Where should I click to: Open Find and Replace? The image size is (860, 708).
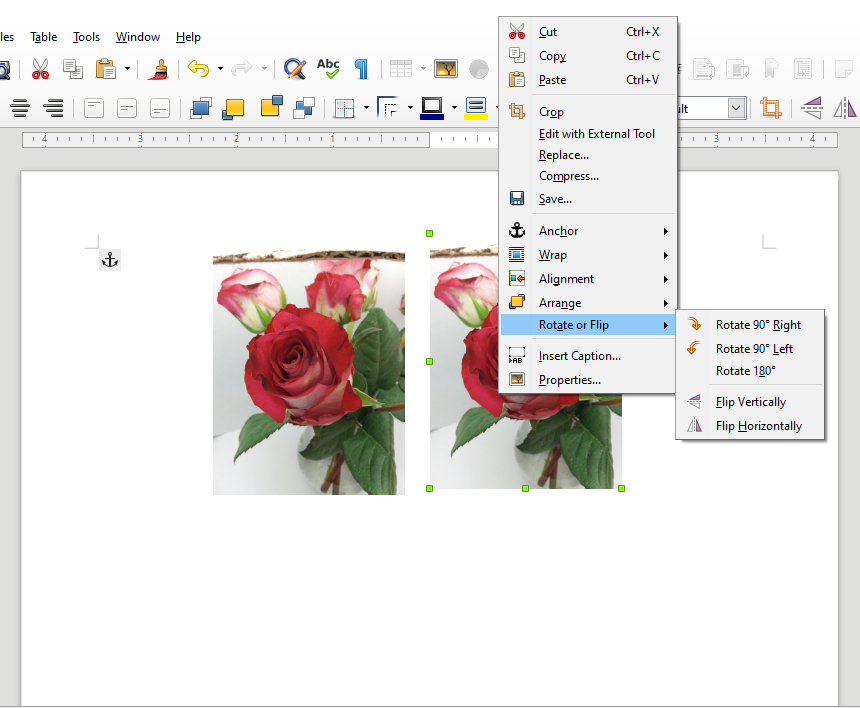294,69
